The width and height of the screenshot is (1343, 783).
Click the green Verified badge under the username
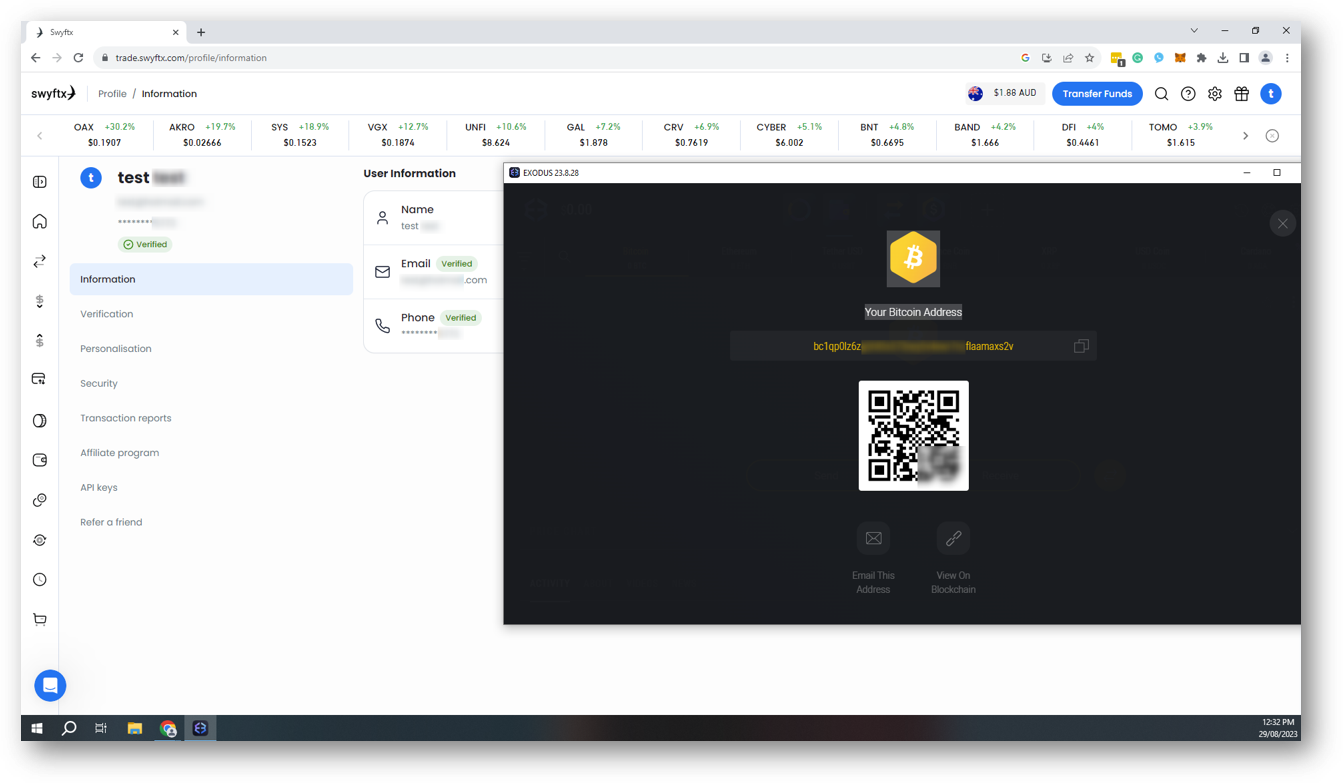point(145,244)
